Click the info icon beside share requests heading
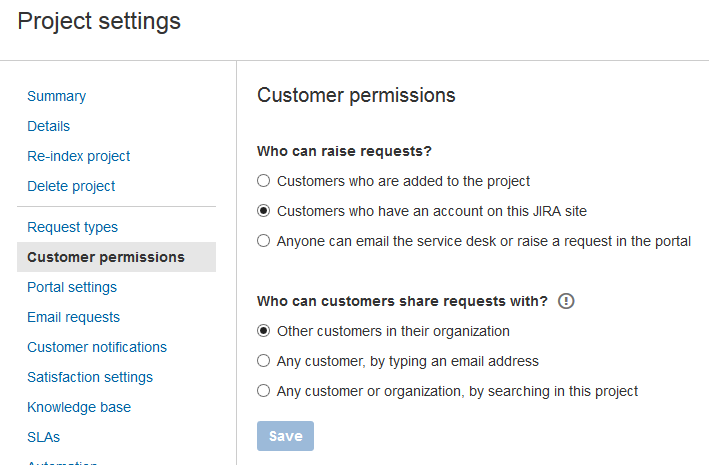The width and height of the screenshot is (709, 465). 566,301
